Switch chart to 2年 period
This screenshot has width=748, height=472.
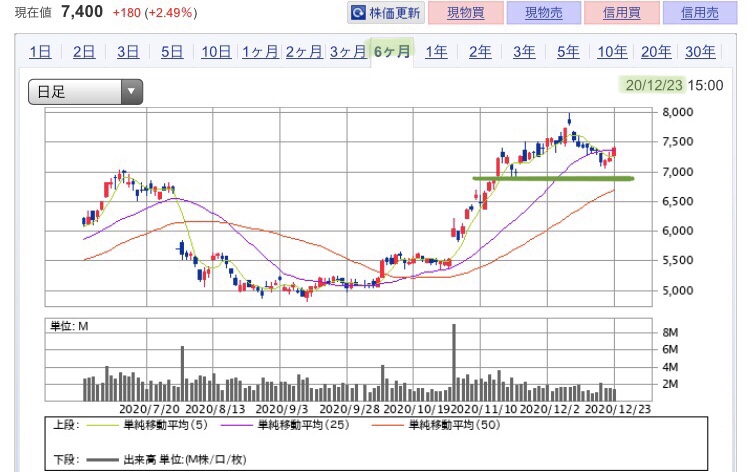[x=480, y=52]
